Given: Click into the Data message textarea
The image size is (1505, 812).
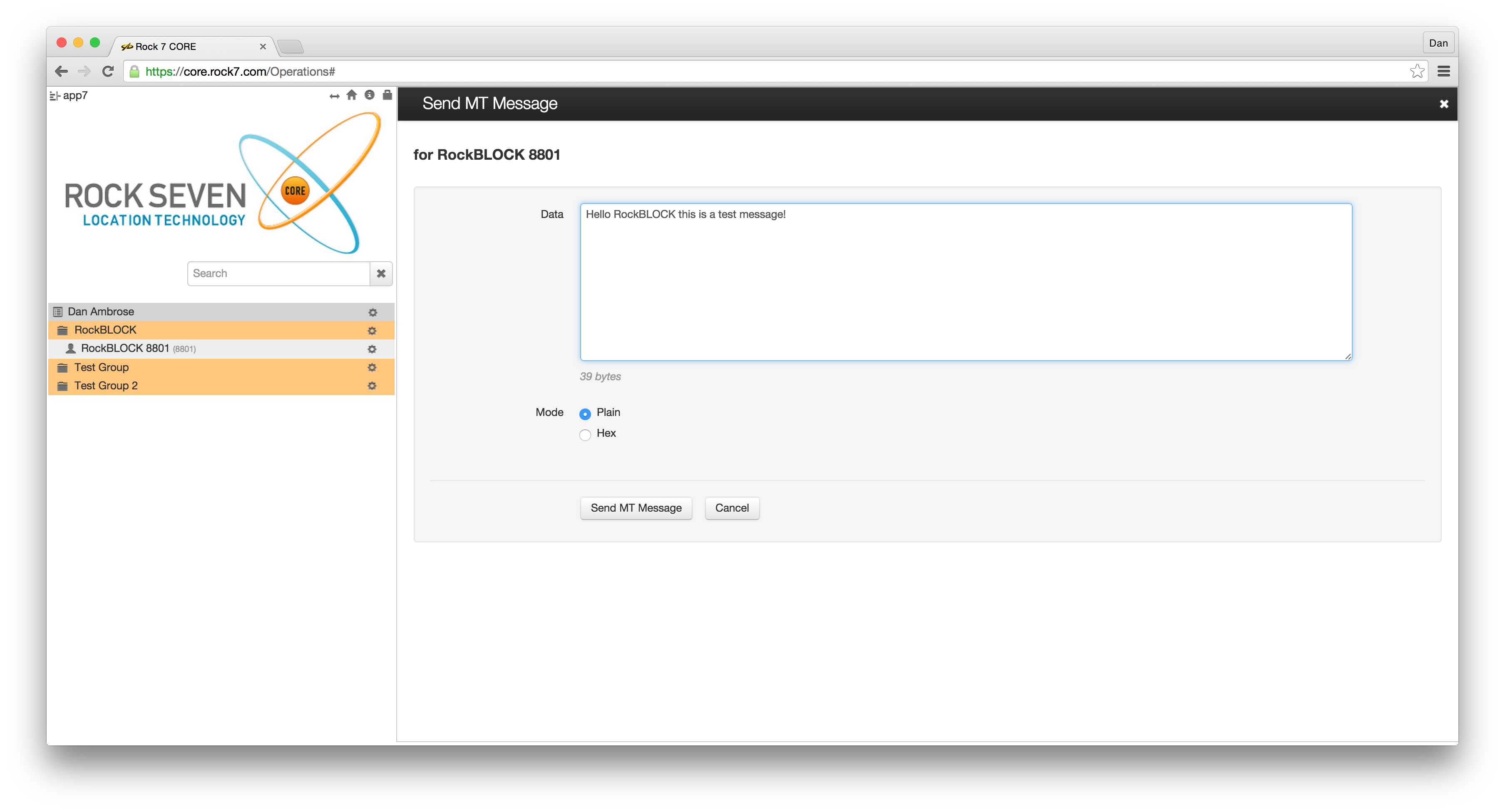Looking at the screenshot, I should [966, 282].
